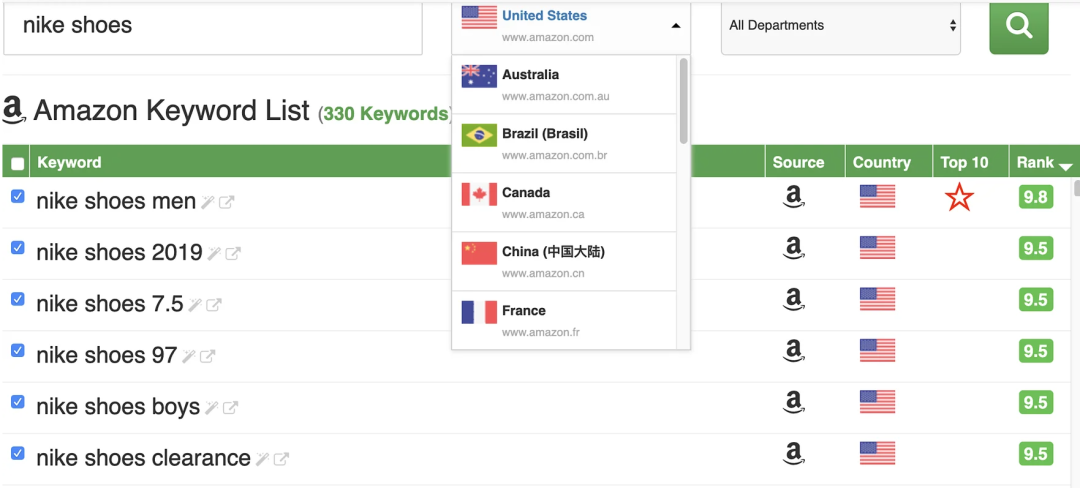Click the country list scrollbar
The image size is (1080, 488).
(684, 100)
